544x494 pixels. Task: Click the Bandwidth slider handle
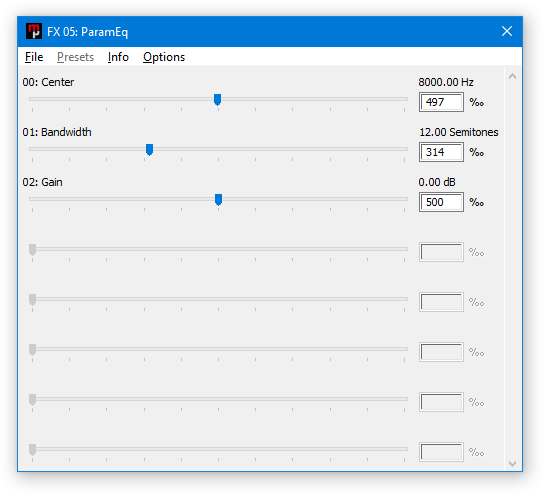coord(150,150)
